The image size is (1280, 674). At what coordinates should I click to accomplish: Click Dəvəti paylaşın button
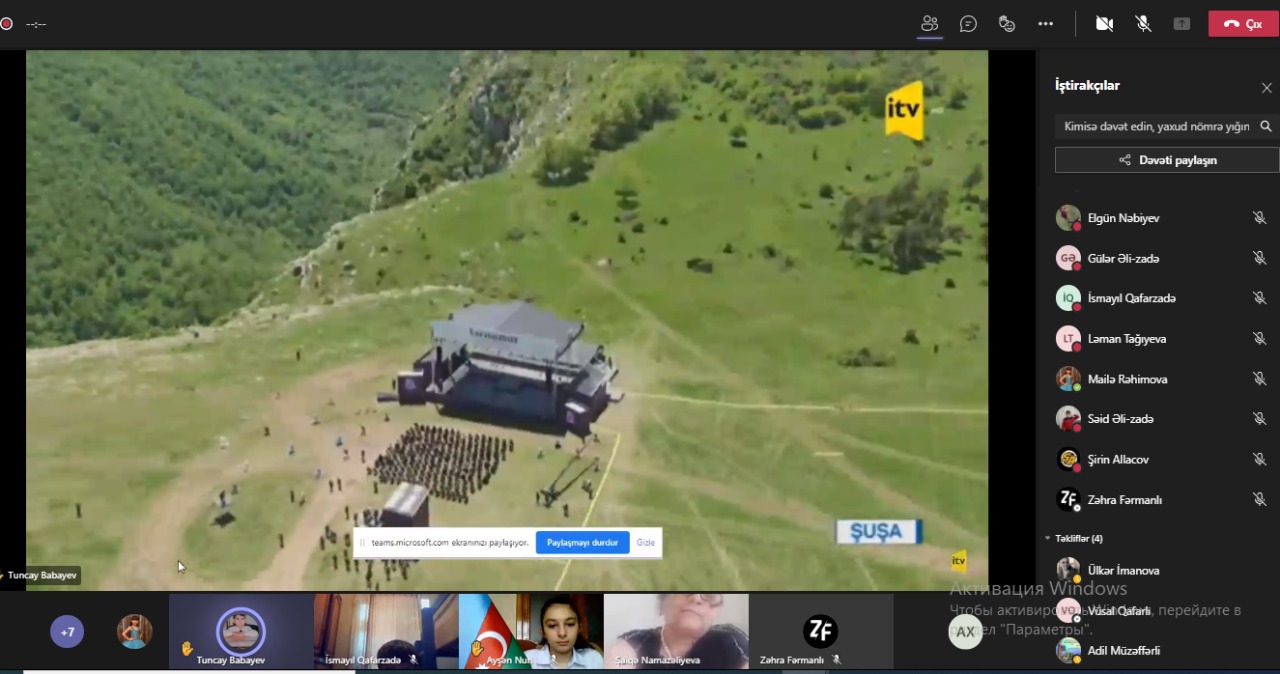coord(1167,160)
